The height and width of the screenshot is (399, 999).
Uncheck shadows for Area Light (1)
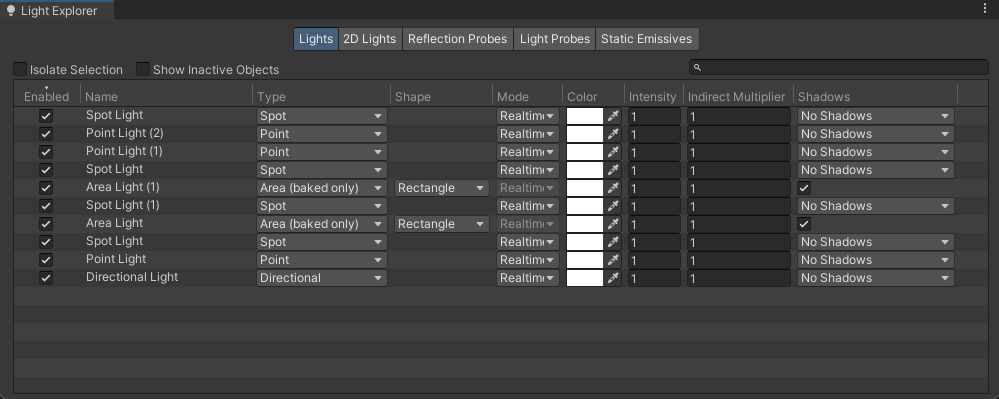pyautogui.click(x=804, y=188)
